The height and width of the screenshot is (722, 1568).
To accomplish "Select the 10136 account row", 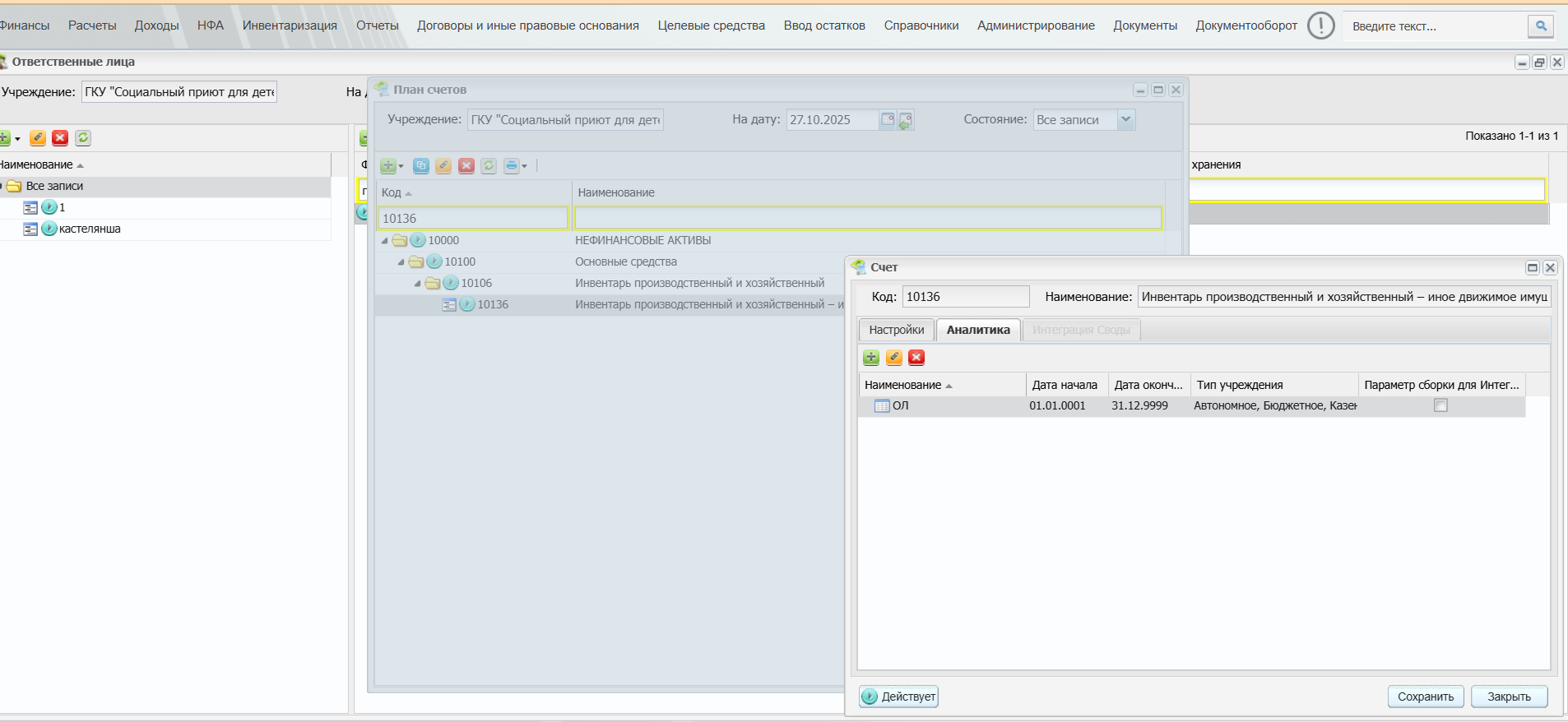I will 609,305.
